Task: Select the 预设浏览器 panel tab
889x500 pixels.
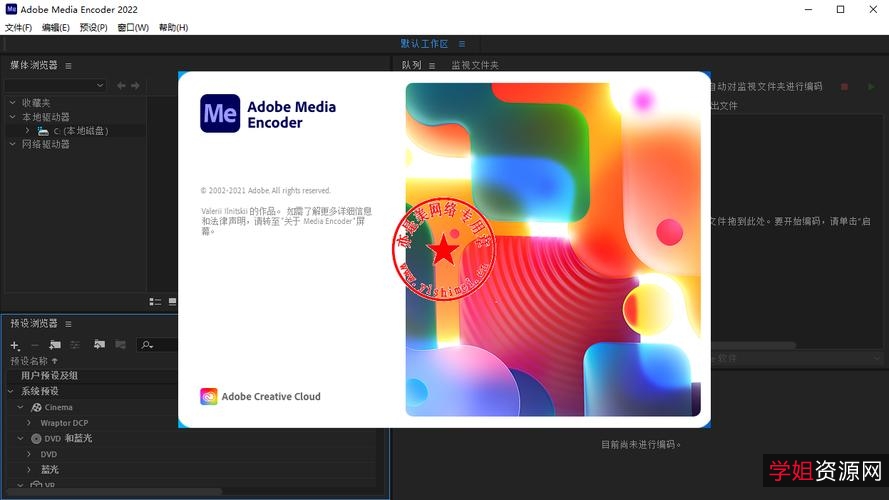Action: [x=33, y=324]
